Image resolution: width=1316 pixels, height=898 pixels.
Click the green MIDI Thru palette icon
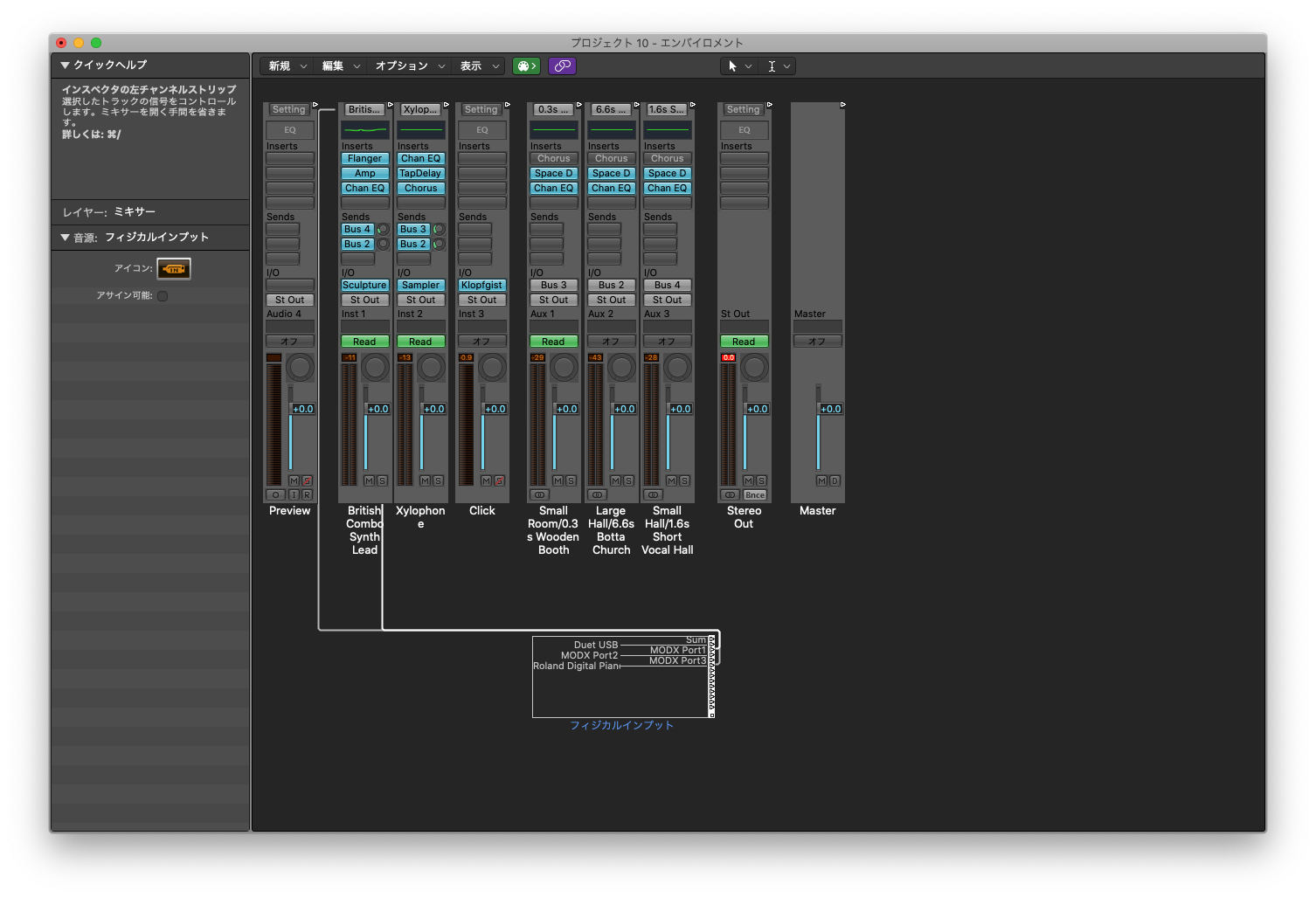tap(526, 66)
